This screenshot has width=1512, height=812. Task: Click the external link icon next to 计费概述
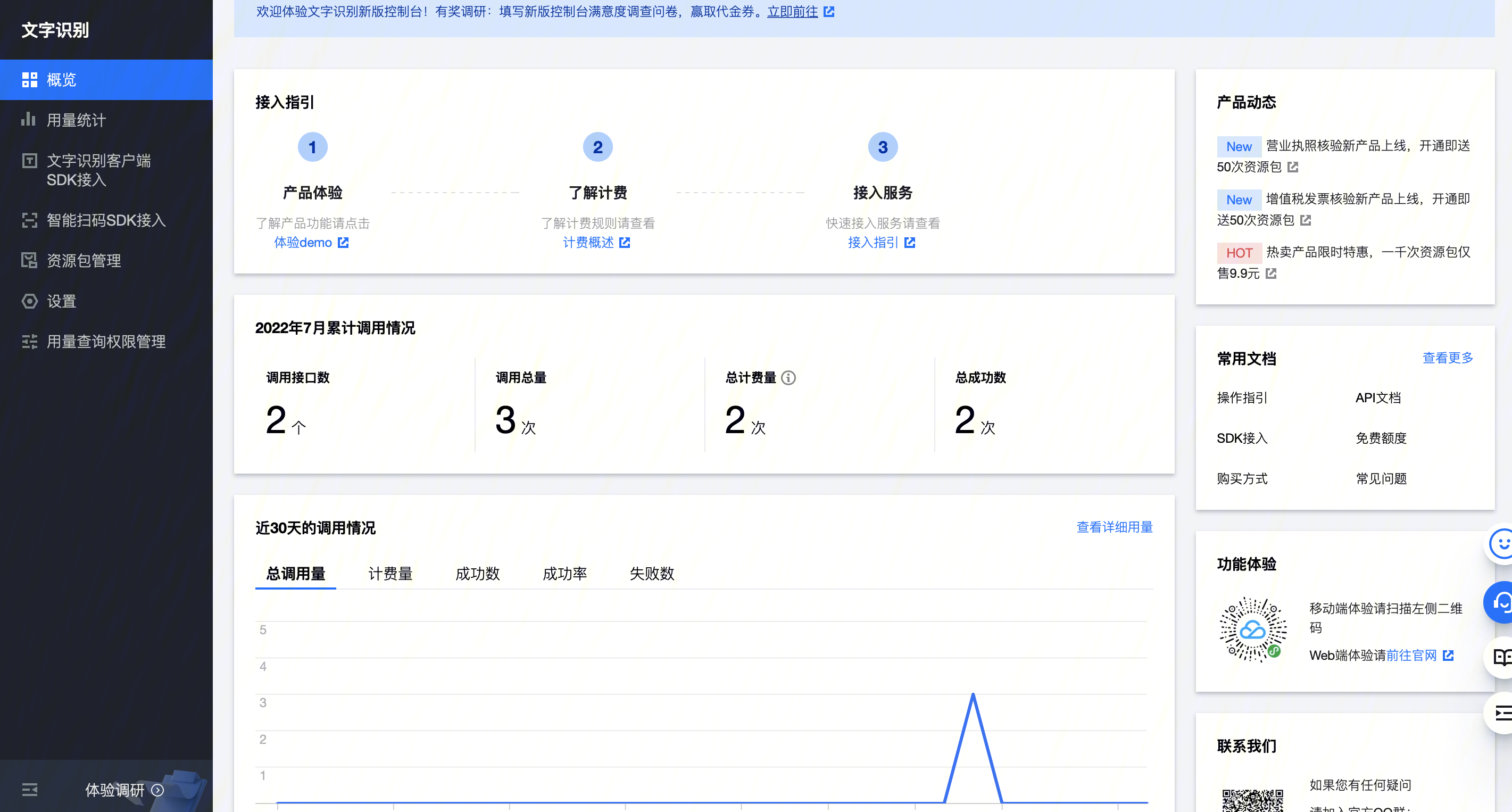tap(625, 243)
